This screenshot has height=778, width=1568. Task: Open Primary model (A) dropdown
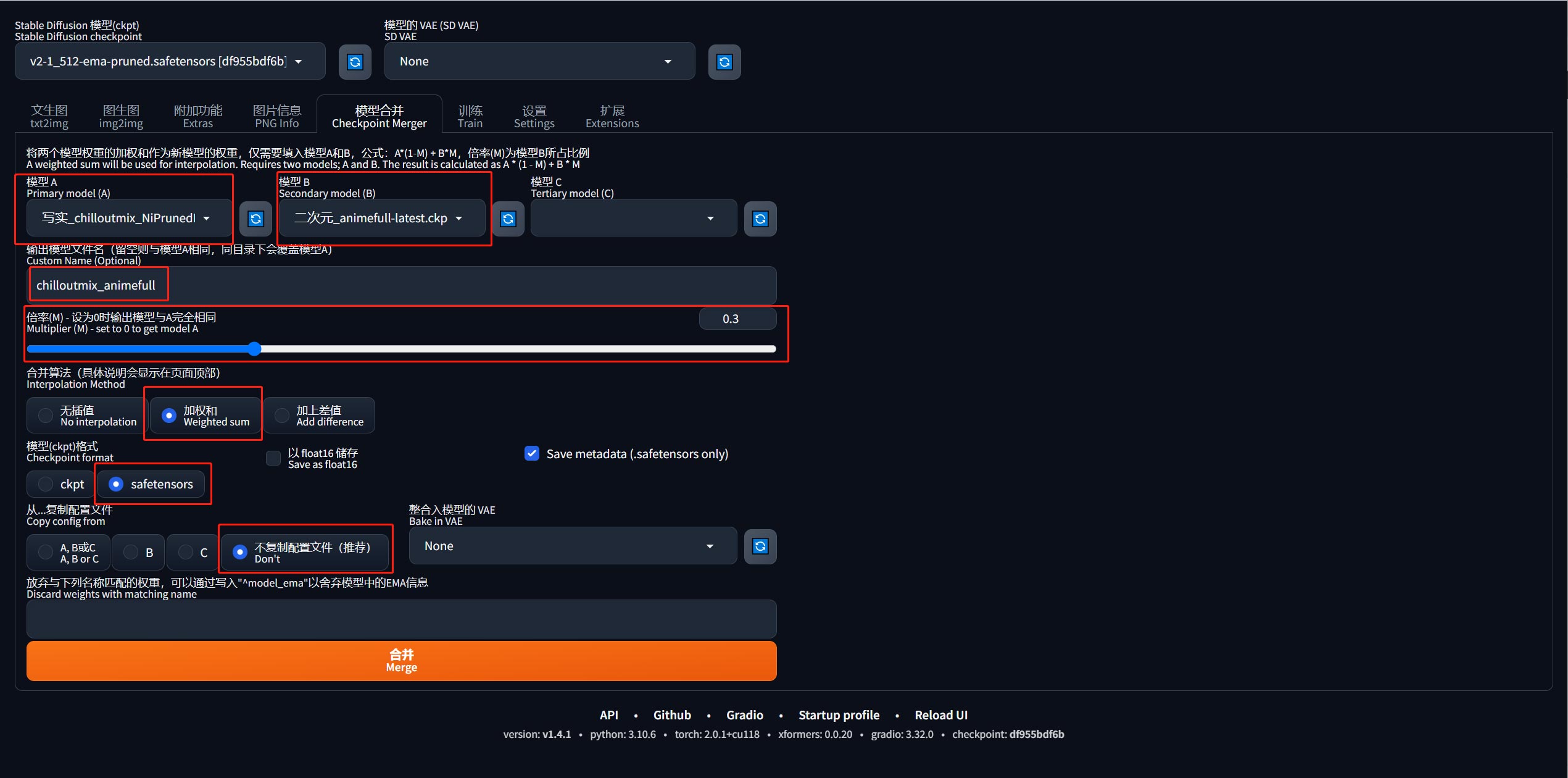click(x=130, y=218)
